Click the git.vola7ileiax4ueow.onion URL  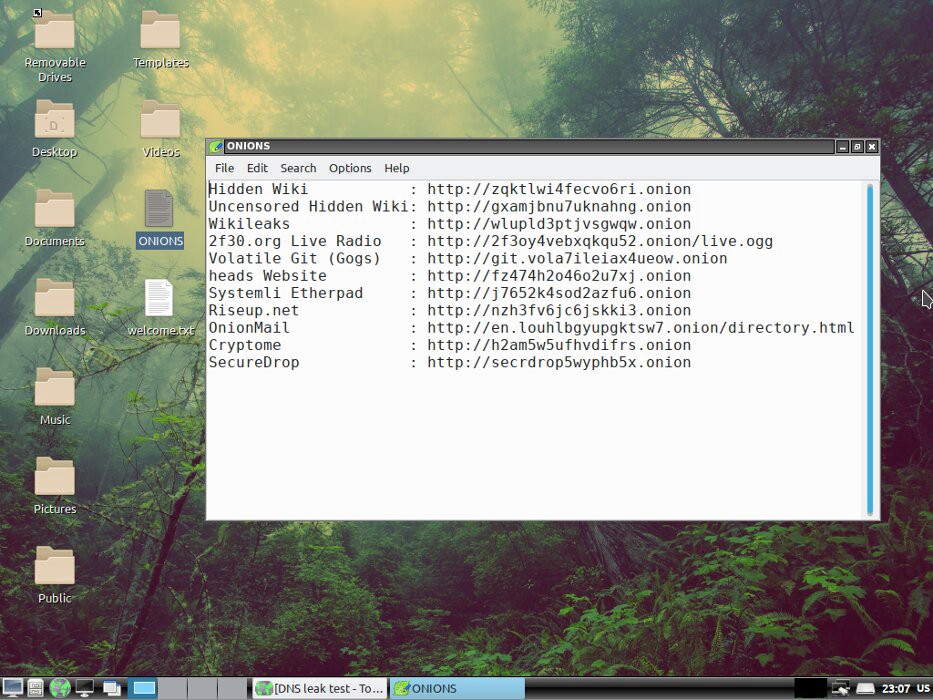(577, 258)
